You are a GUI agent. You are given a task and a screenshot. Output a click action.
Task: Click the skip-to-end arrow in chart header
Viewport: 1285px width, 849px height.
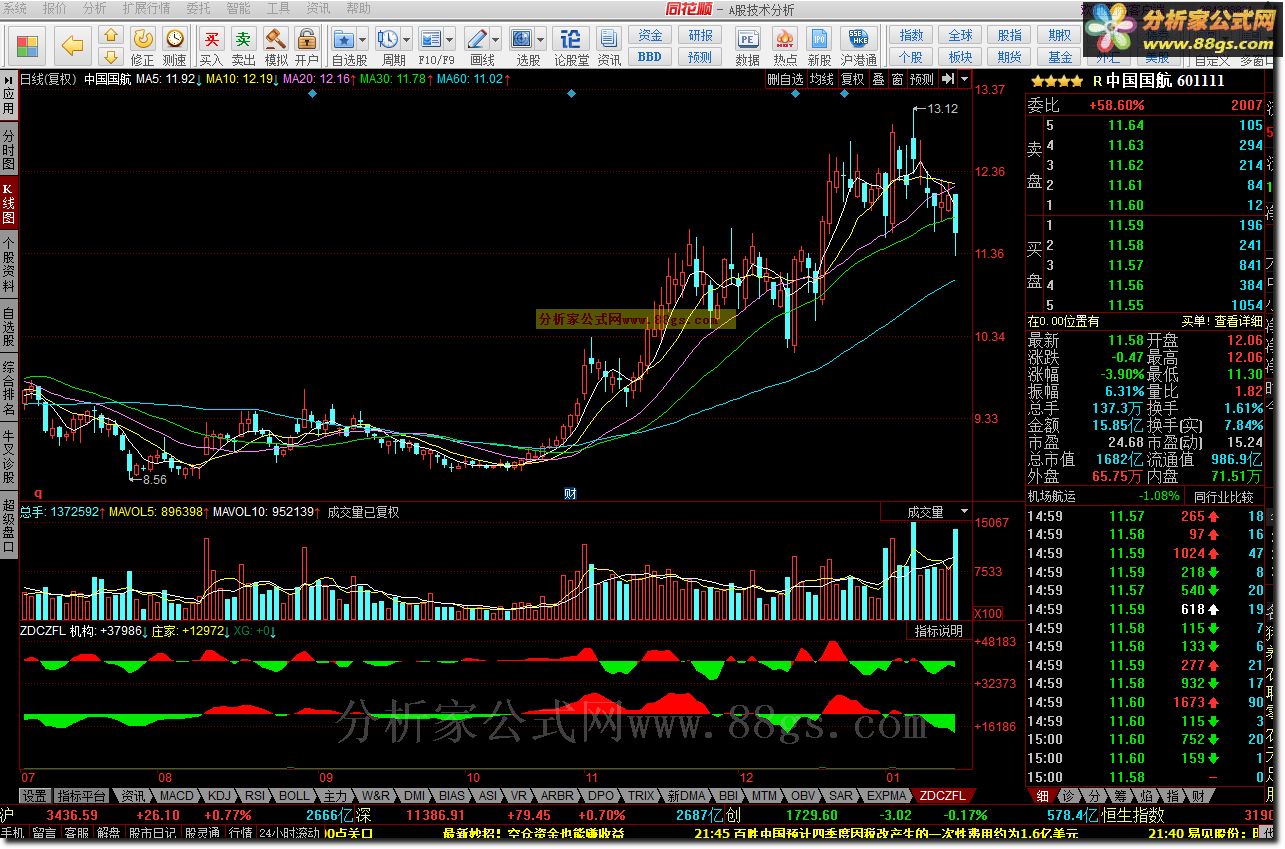(947, 79)
